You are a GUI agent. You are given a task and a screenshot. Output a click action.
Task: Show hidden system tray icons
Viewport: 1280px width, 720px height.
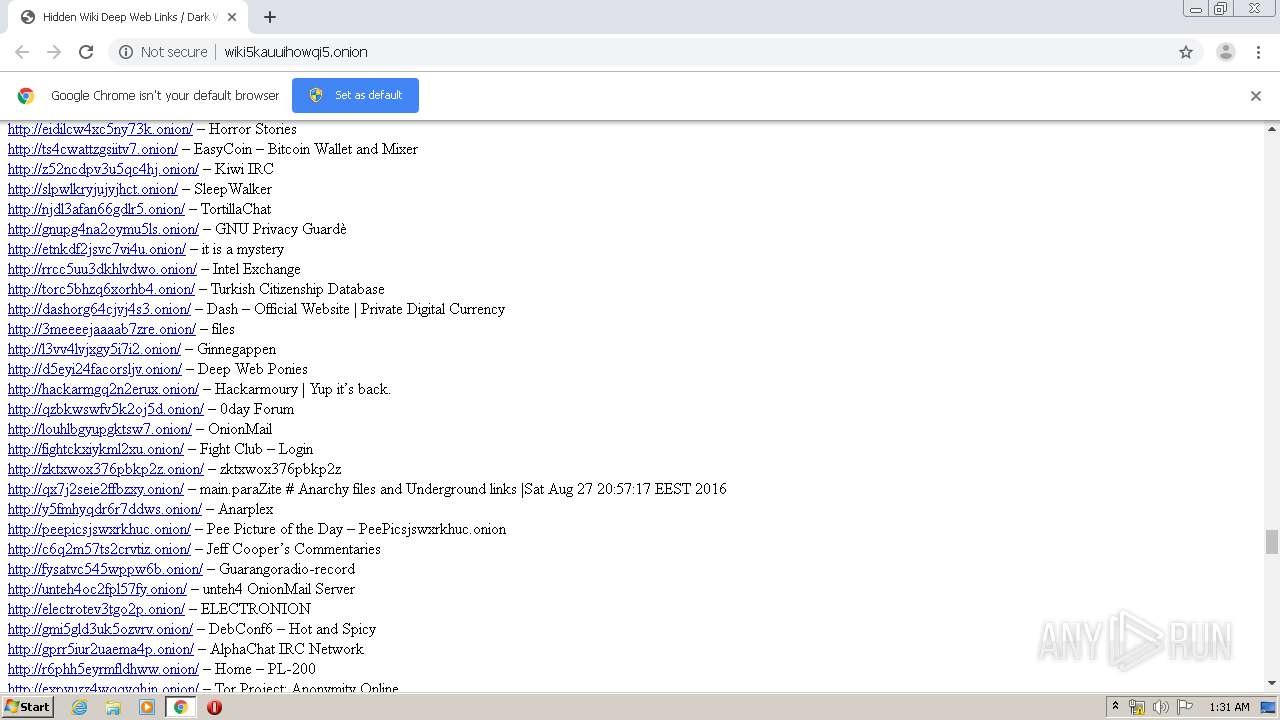click(1115, 707)
